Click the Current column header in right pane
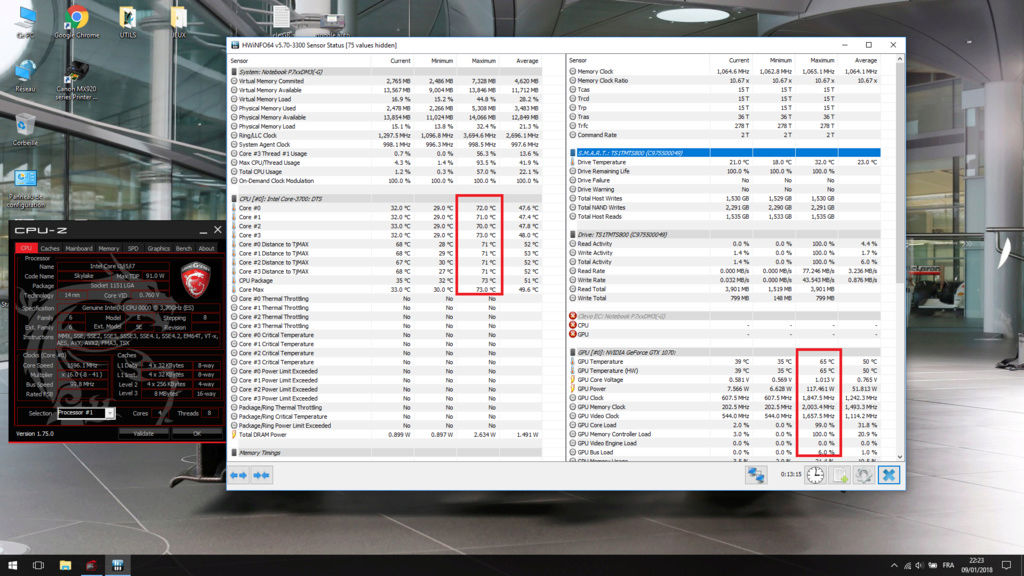This screenshot has height=576, width=1024. 739,60
